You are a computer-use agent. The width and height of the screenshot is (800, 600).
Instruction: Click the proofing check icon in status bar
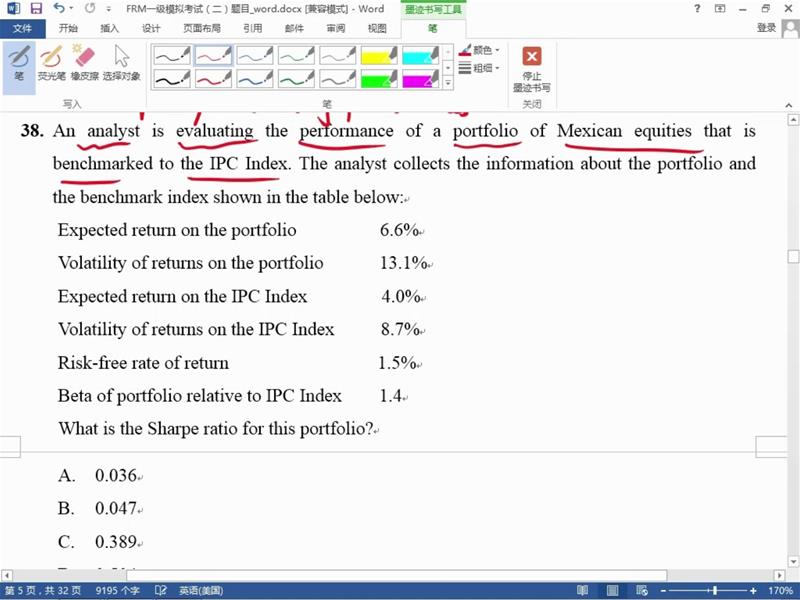163,591
